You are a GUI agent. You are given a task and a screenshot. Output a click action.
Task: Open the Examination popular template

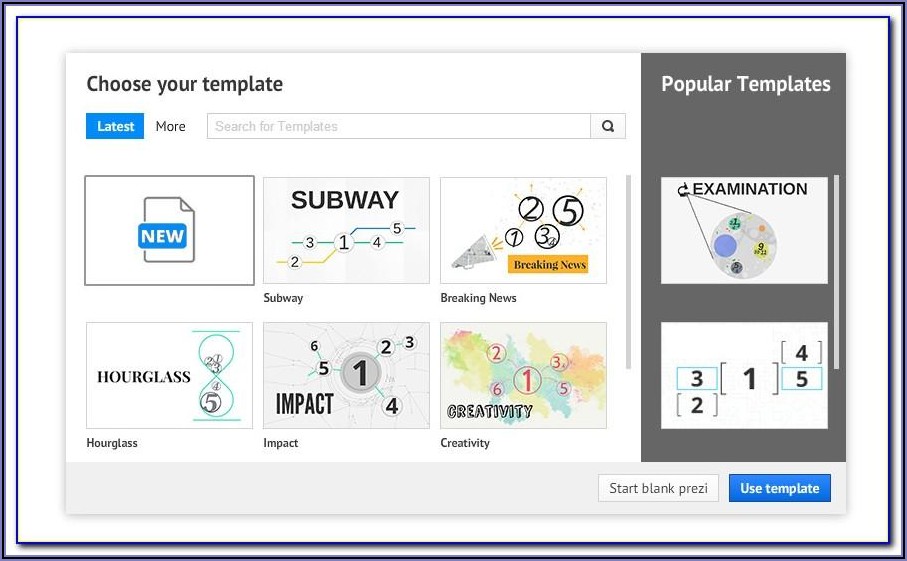[744, 230]
